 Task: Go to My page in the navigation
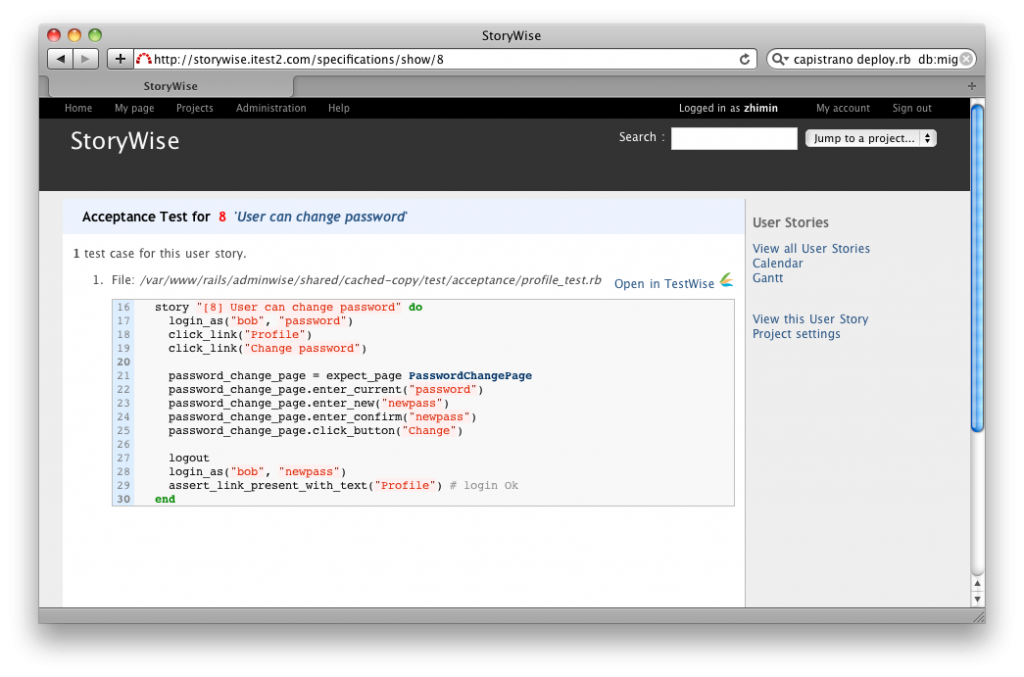[135, 108]
